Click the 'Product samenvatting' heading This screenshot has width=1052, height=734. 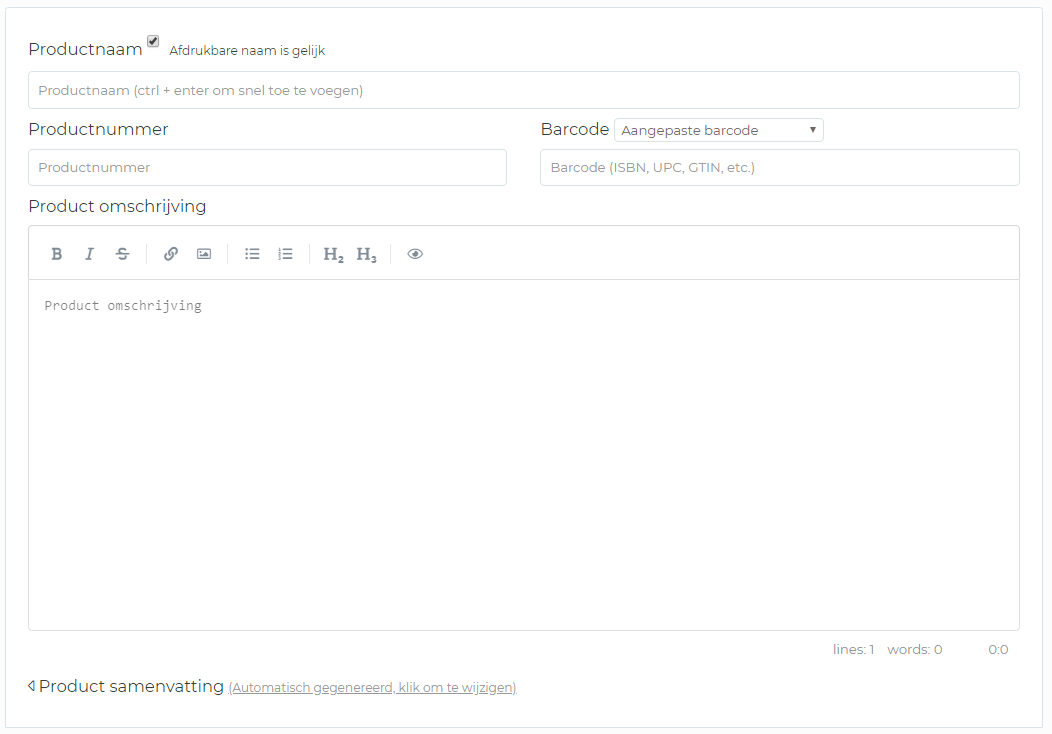[x=131, y=686]
